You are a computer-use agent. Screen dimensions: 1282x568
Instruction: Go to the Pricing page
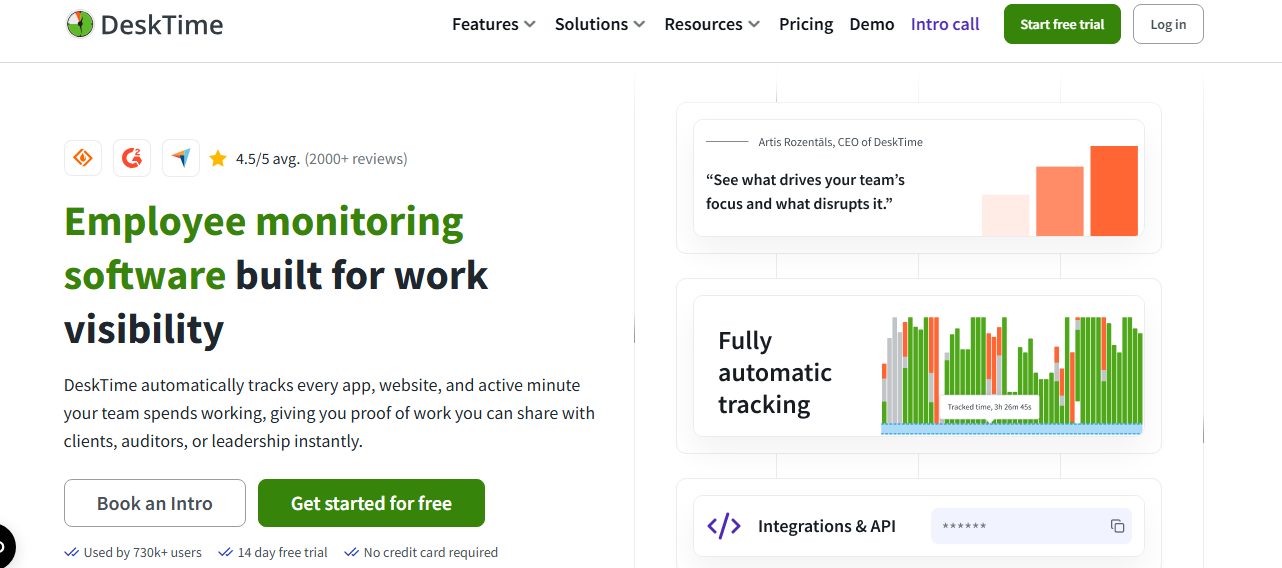coord(806,24)
